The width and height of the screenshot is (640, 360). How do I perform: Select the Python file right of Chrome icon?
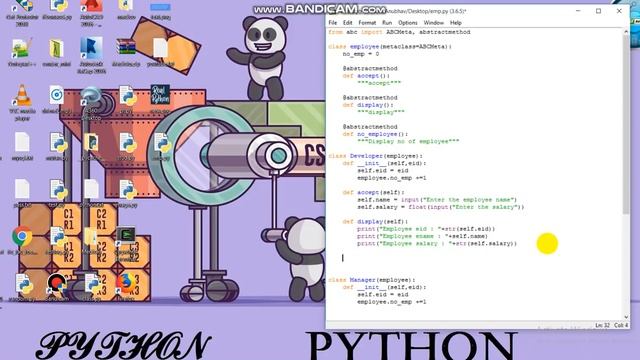click(x=57, y=237)
